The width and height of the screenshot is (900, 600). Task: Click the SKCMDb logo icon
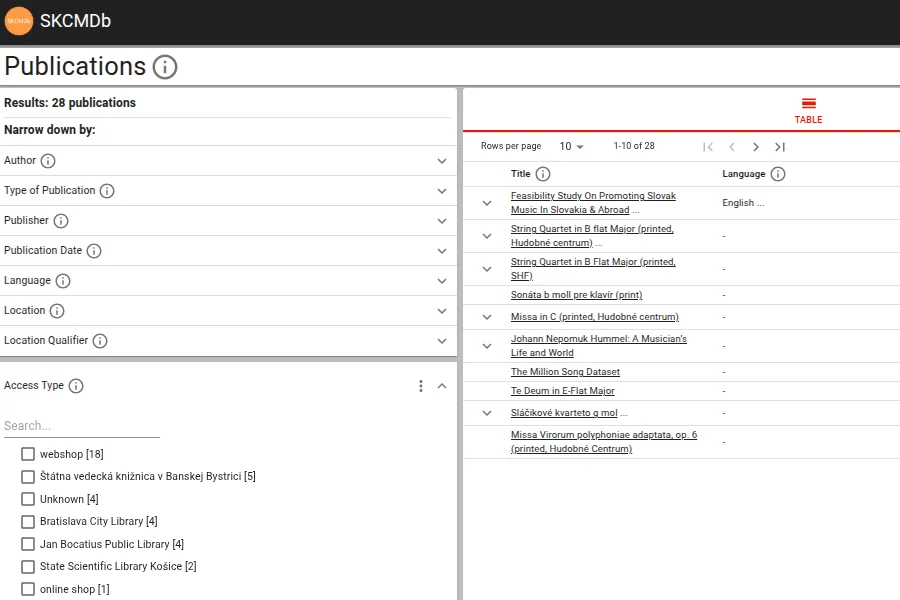[x=19, y=21]
